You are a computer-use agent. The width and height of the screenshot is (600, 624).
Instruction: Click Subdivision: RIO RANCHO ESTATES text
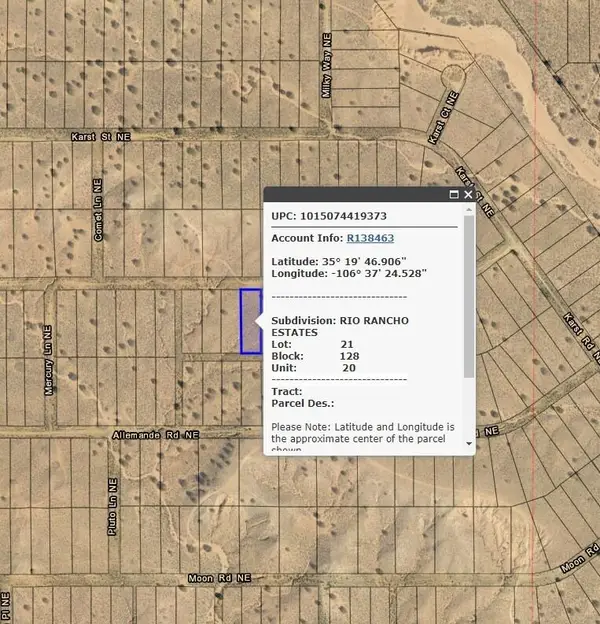[340, 326]
